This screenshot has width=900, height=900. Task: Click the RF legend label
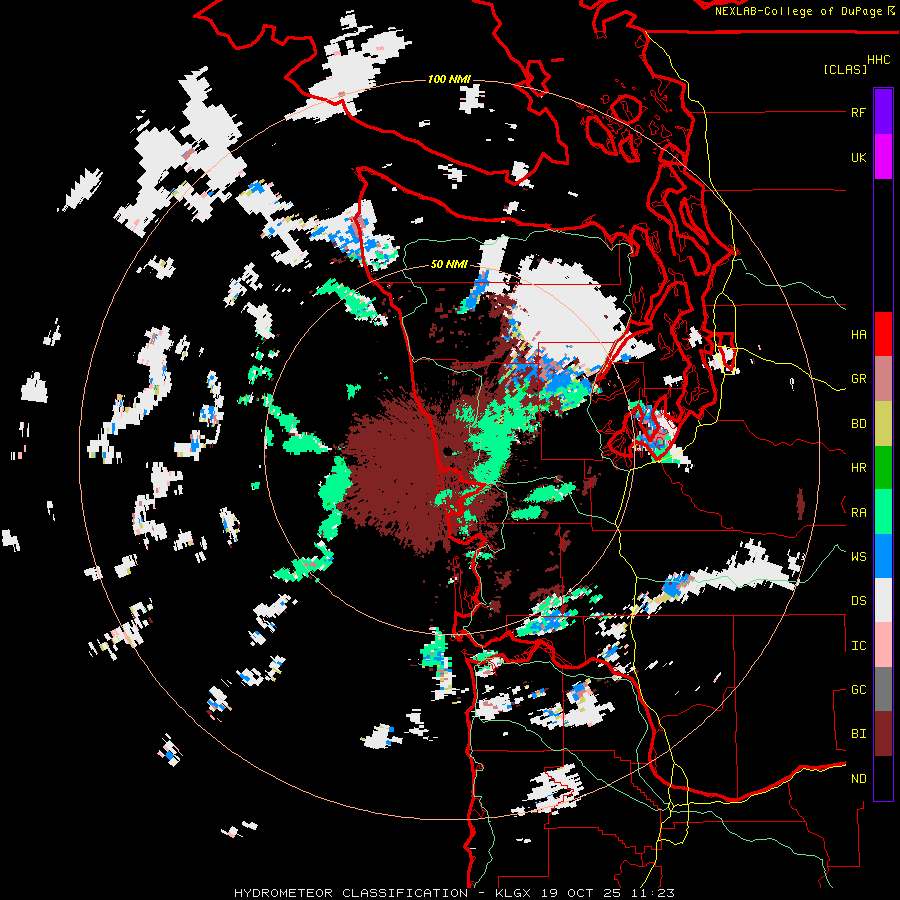tap(858, 112)
